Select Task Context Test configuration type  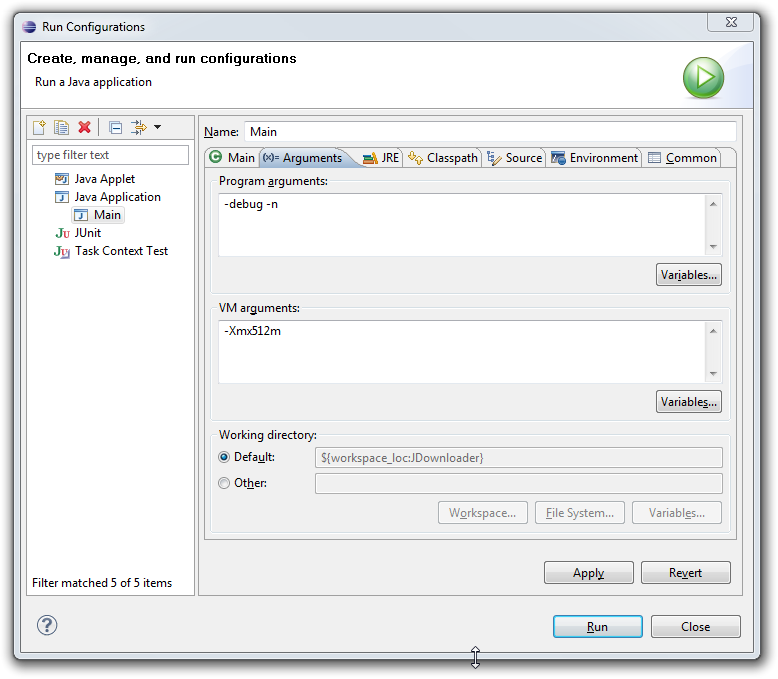click(121, 251)
